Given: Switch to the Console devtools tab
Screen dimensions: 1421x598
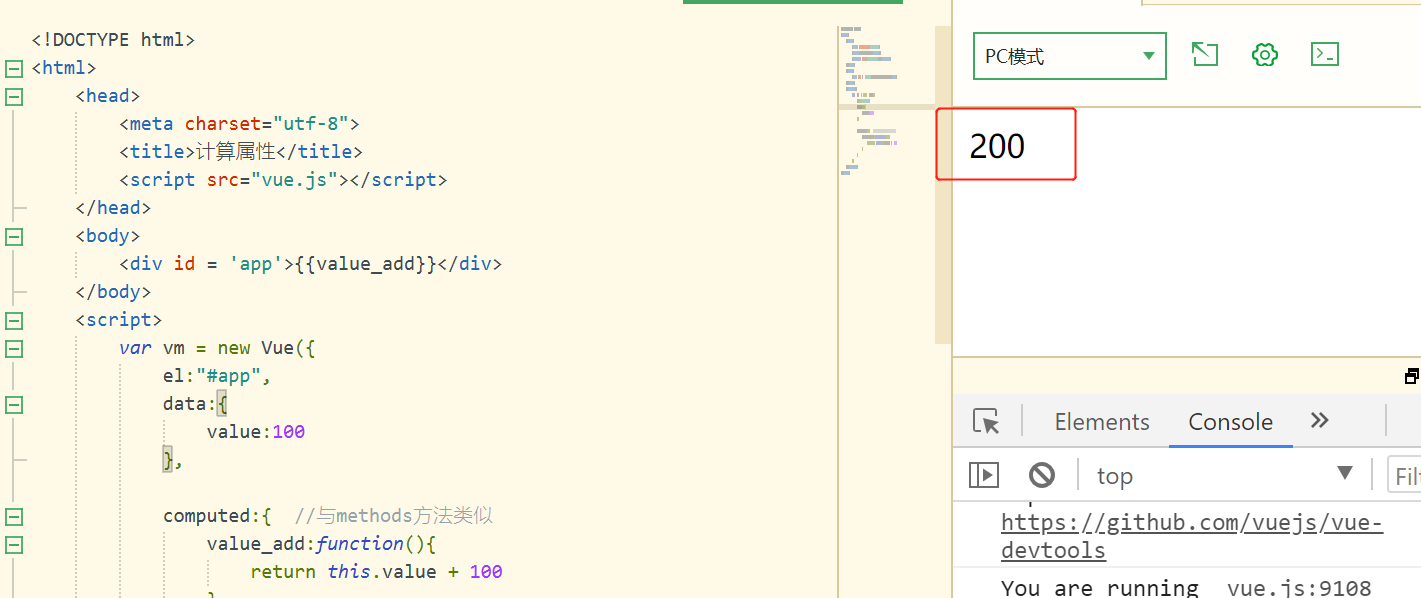Looking at the screenshot, I should (1230, 422).
